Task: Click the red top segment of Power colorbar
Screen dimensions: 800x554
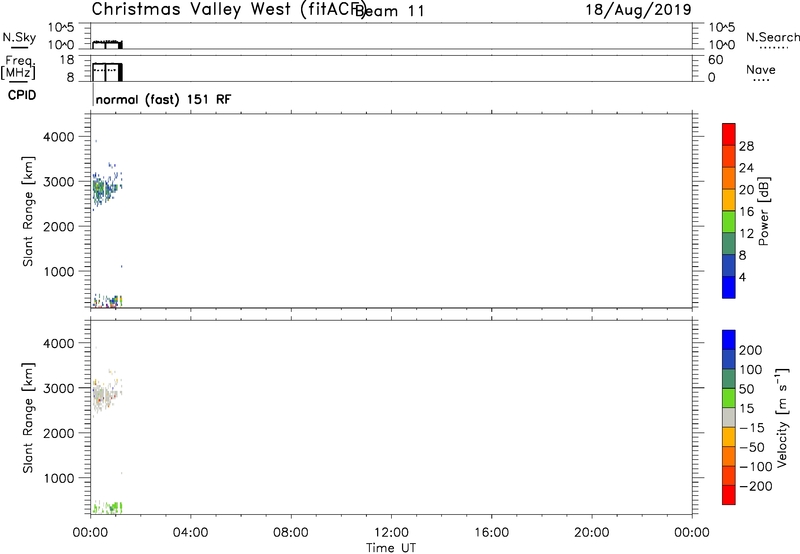Action: pos(729,134)
